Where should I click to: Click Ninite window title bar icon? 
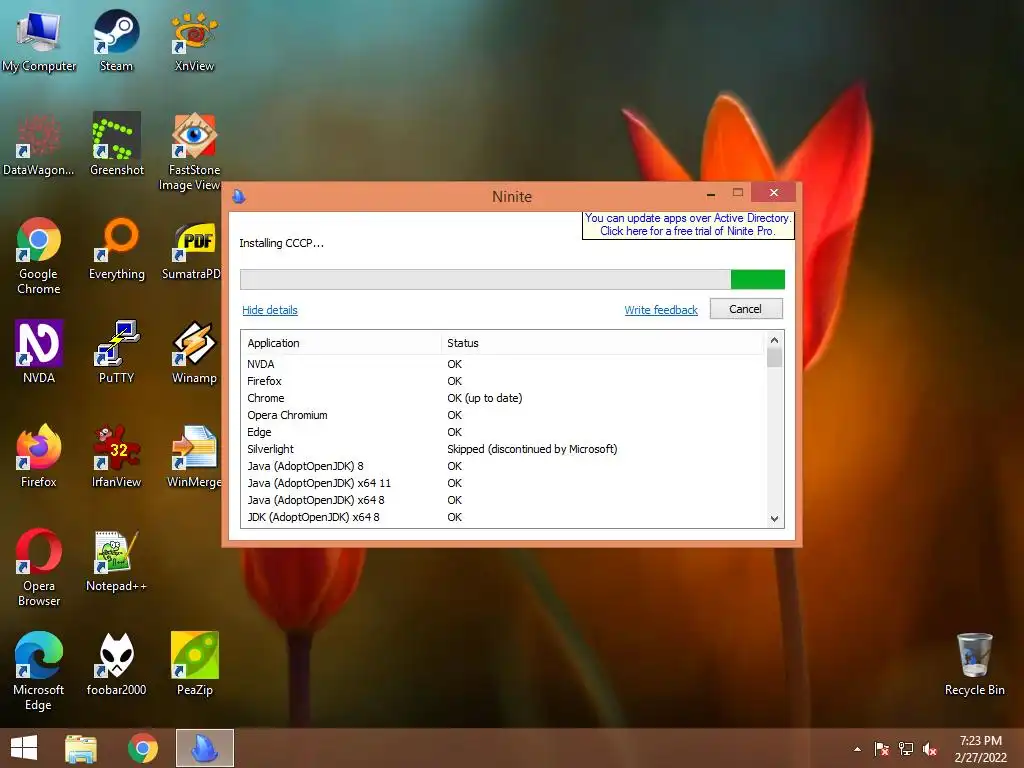(239, 196)
